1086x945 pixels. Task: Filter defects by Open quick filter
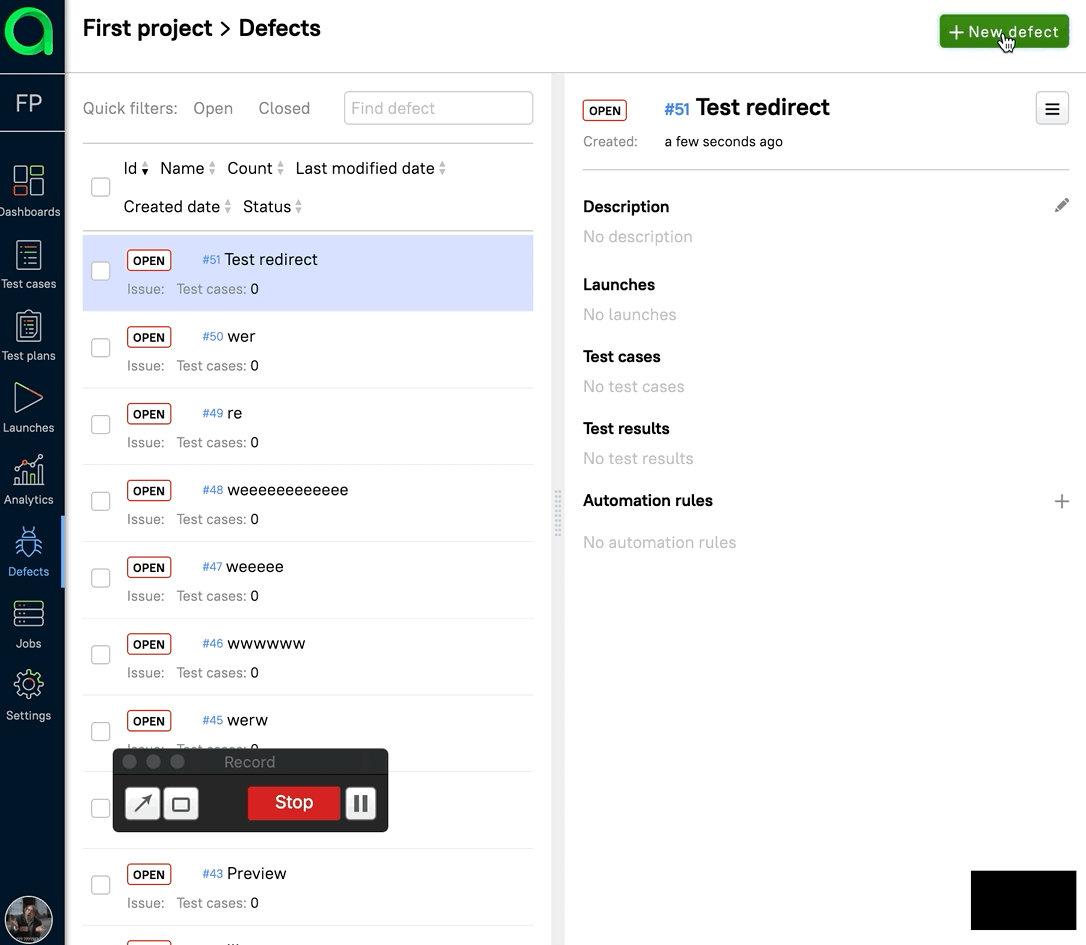pyautogui.click(x=213, y=108)
